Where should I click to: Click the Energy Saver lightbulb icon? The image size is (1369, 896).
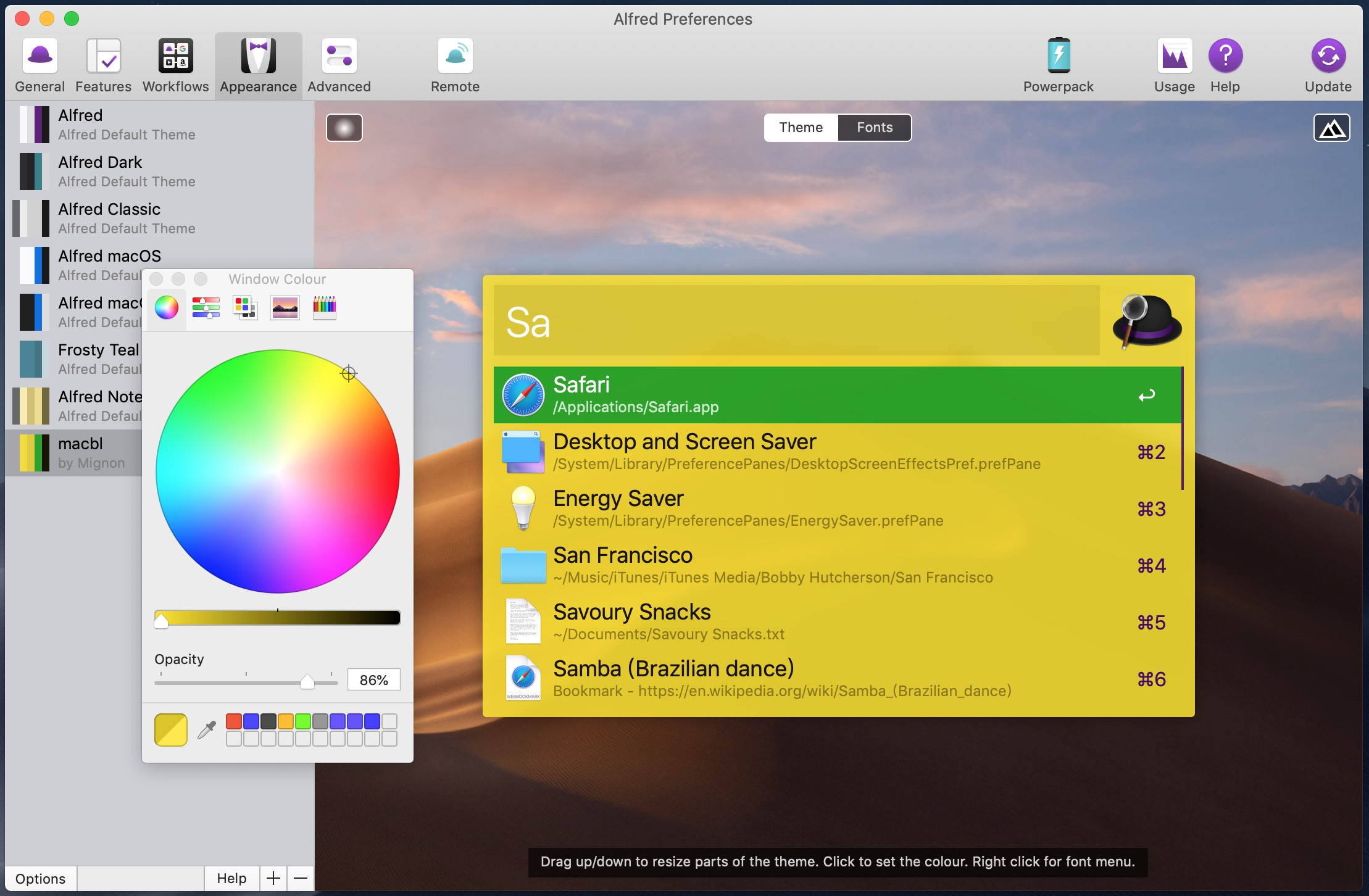tap(523, 508)
